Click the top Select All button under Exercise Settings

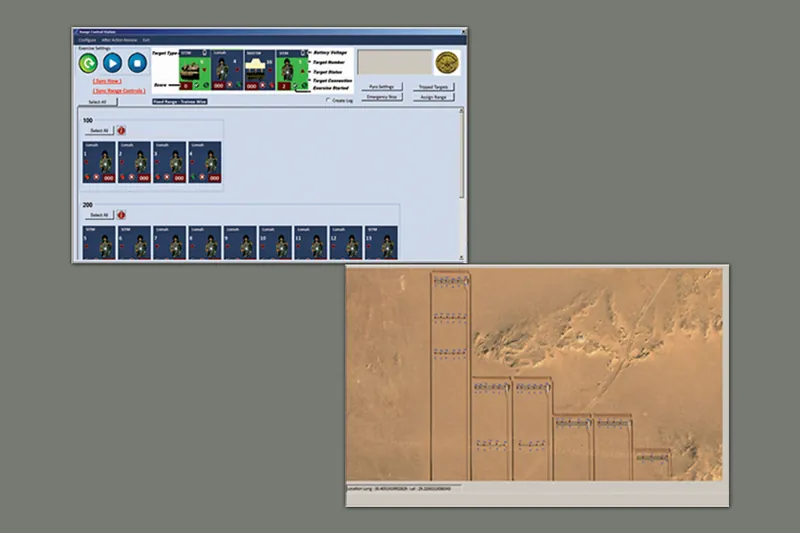[97, 102]
